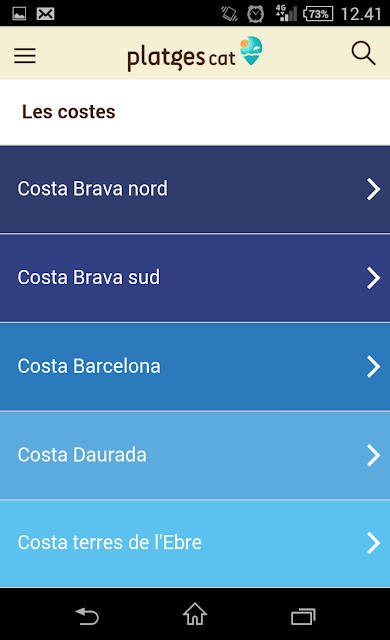Go to the Android home screen

195,614
